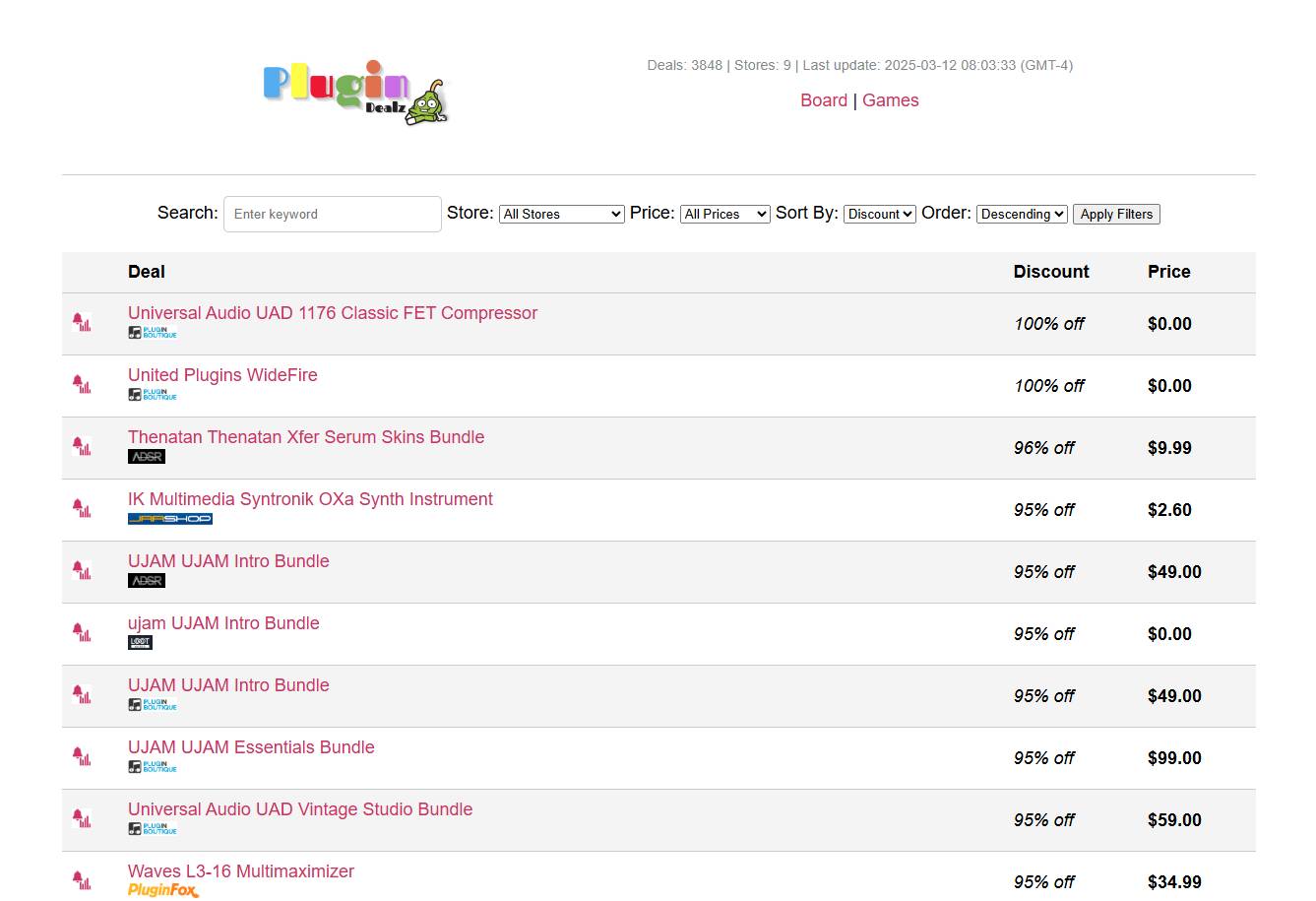This screenshot has height=901, width=1316.
Task: Open the Store dropdown showing All Stores
Action: click(x=562, y=214)
